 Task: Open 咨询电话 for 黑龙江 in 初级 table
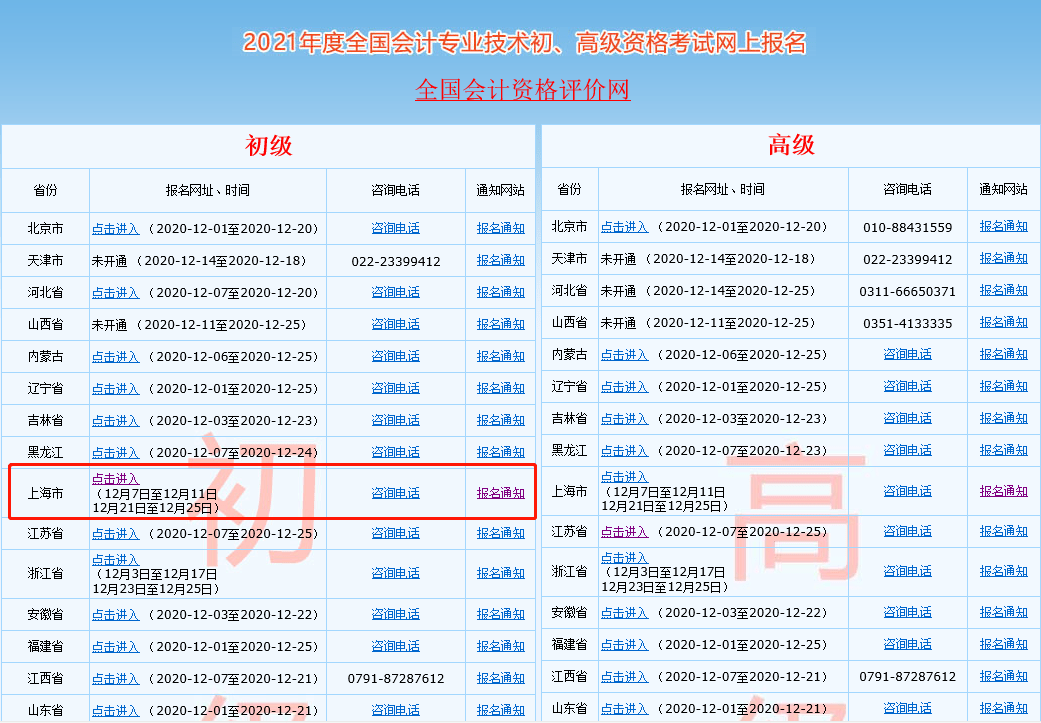point(396,452)
